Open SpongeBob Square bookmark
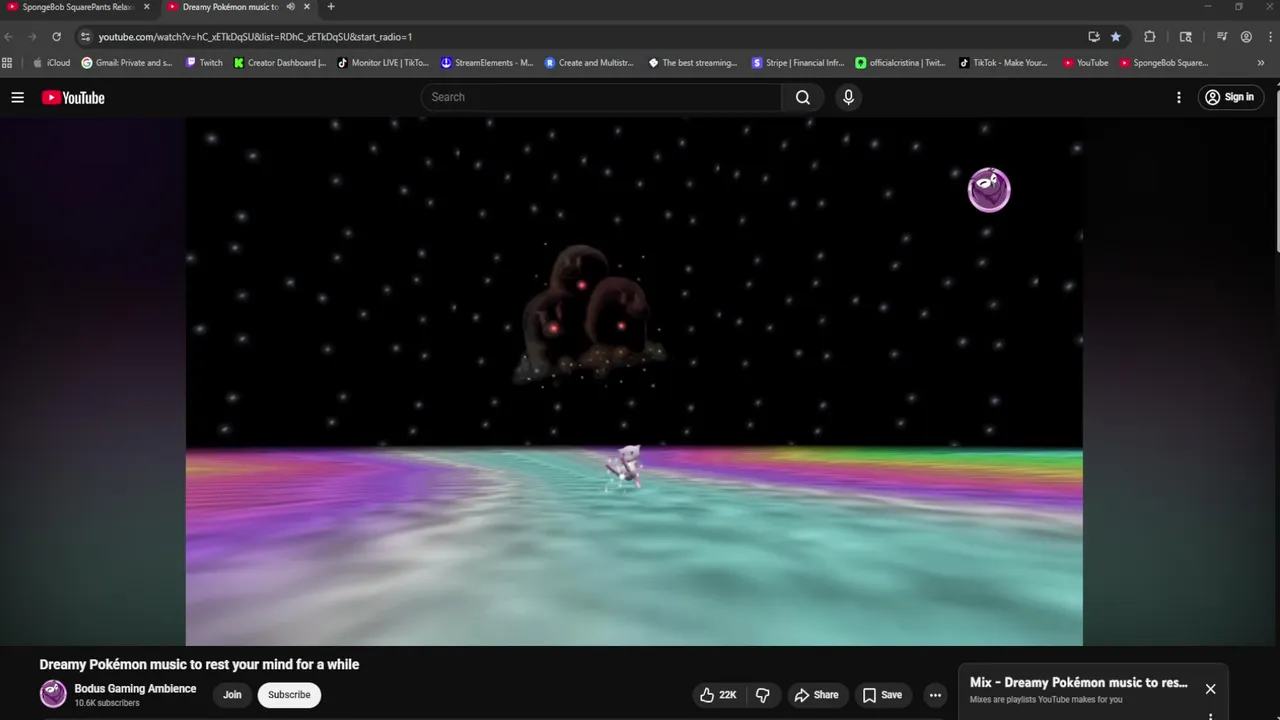 (1165, 63)
